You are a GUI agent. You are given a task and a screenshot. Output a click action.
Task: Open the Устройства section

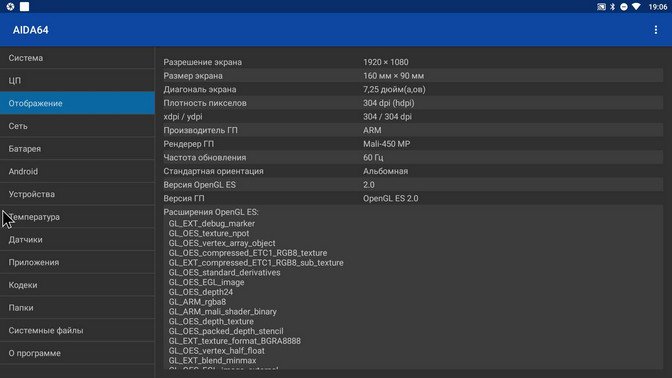tap(77, 194)
